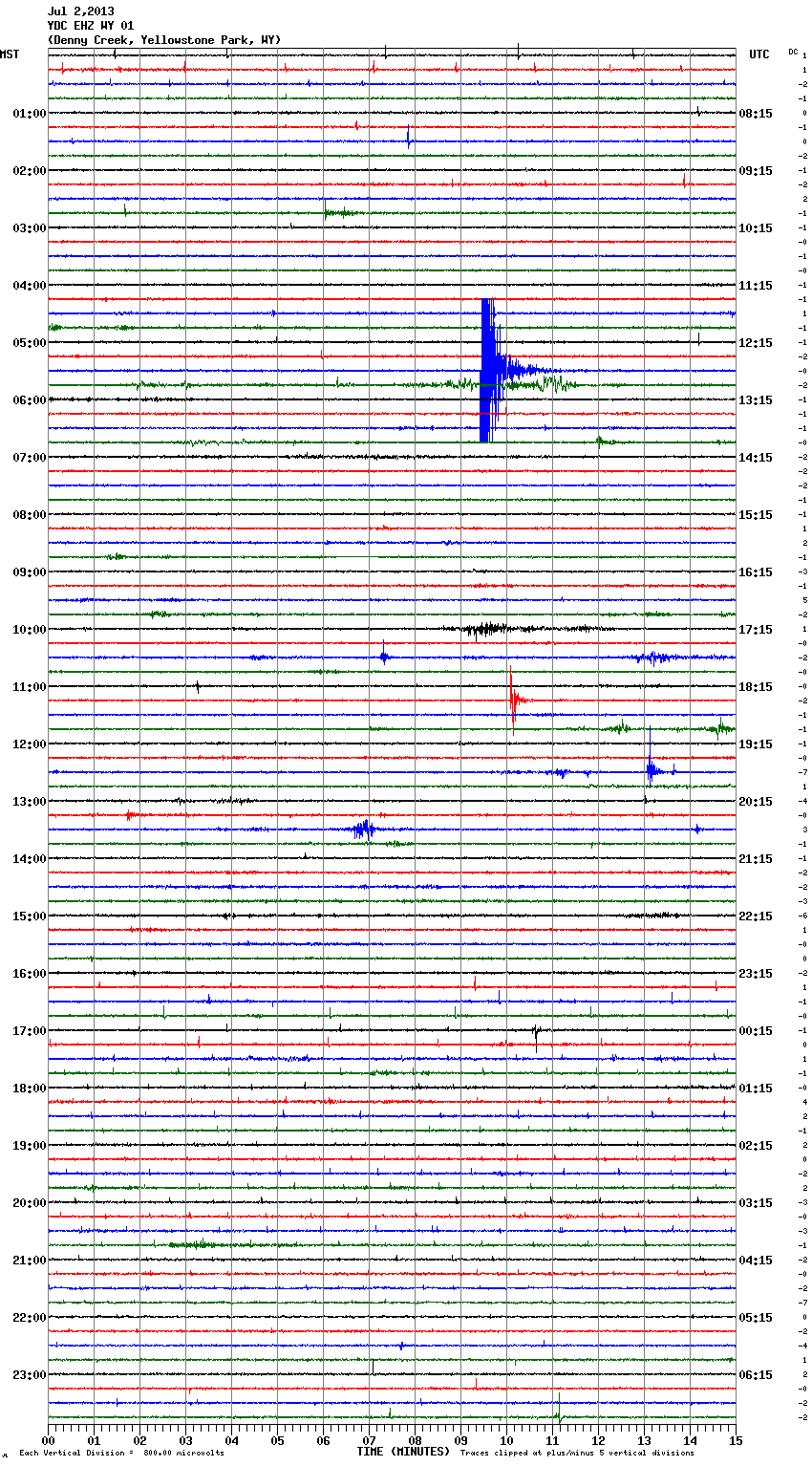Click the blue spike near minute 8 after 01:00

(409, 138)
